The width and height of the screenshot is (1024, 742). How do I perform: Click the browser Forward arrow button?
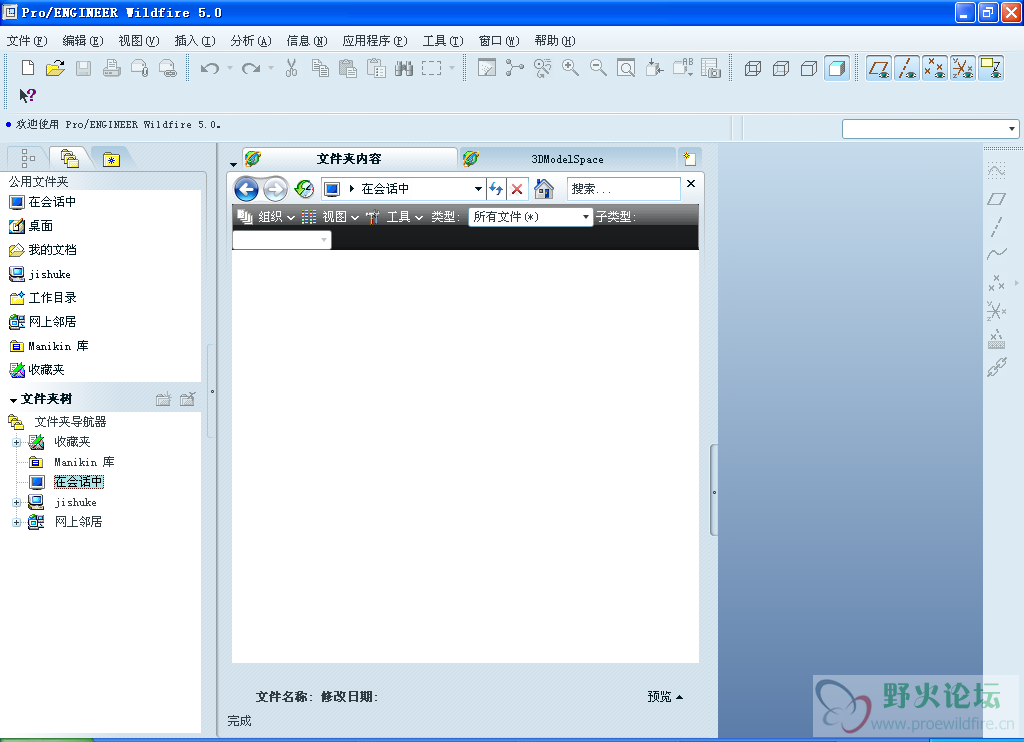tap(275, 189)
